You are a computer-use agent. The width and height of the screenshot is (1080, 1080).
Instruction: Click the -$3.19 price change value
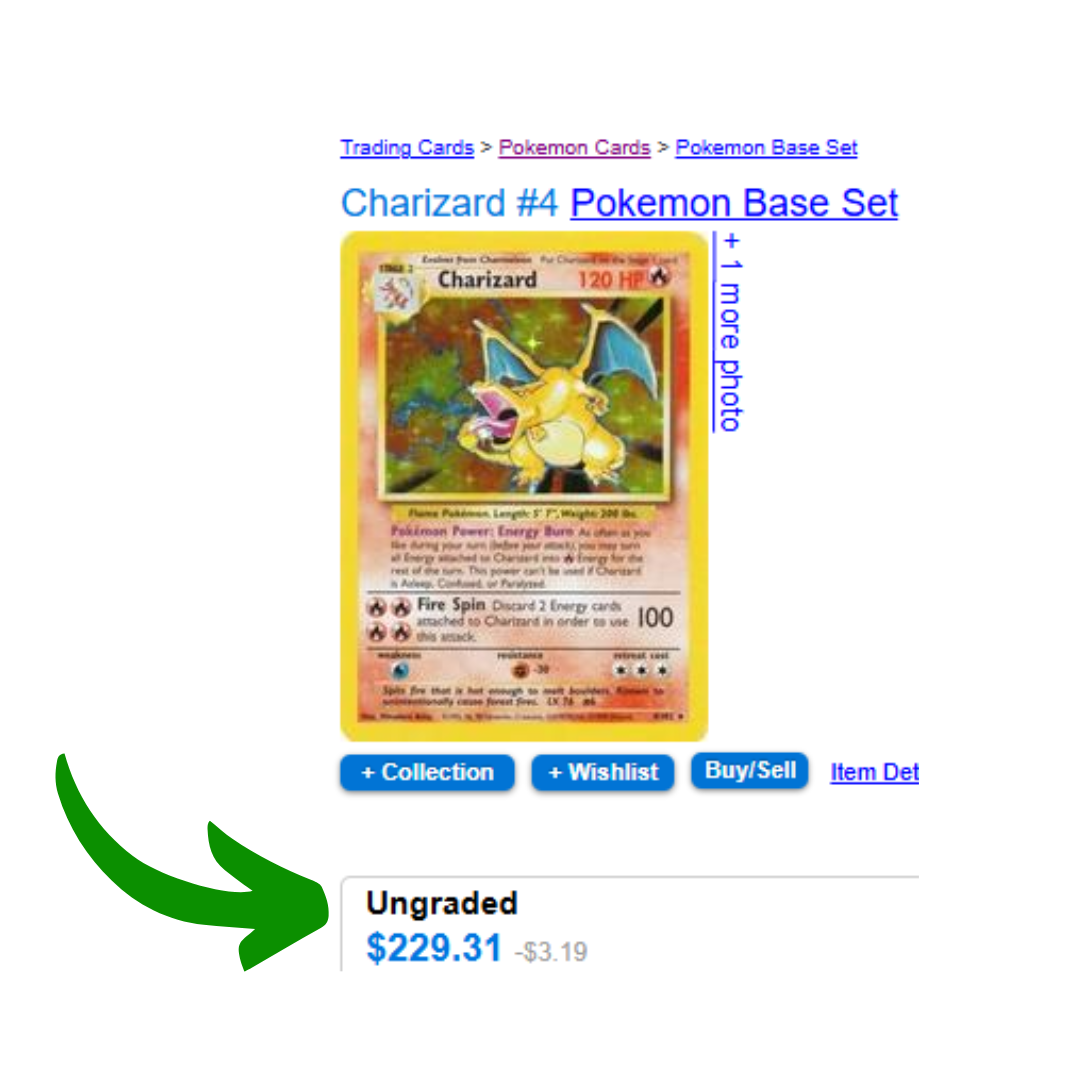point(551,952)
